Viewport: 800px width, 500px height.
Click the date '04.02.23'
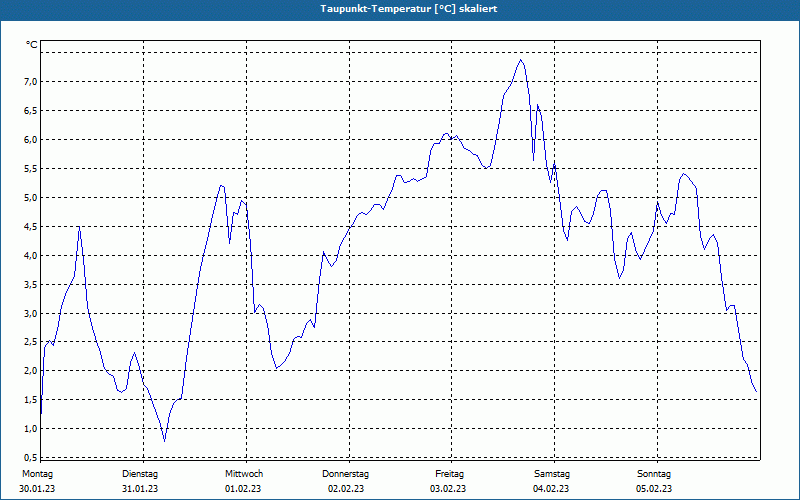click(x=551, y=489)
